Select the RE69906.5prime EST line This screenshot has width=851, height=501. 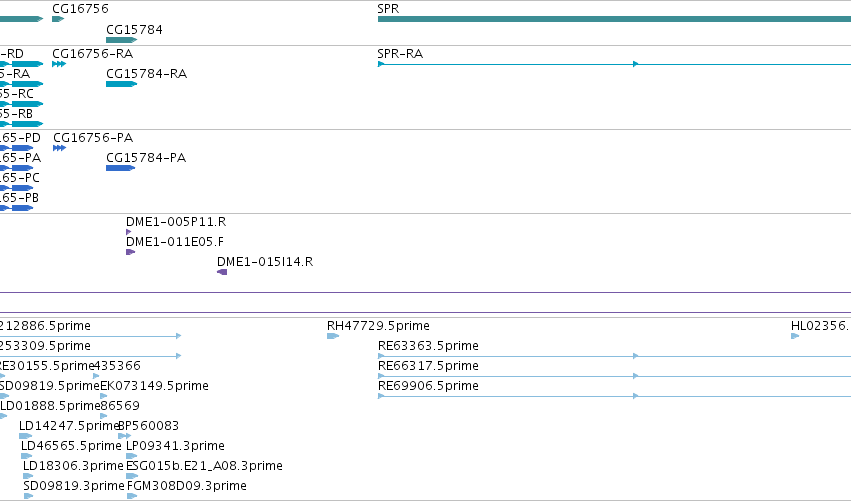click(x=614, y=396)
